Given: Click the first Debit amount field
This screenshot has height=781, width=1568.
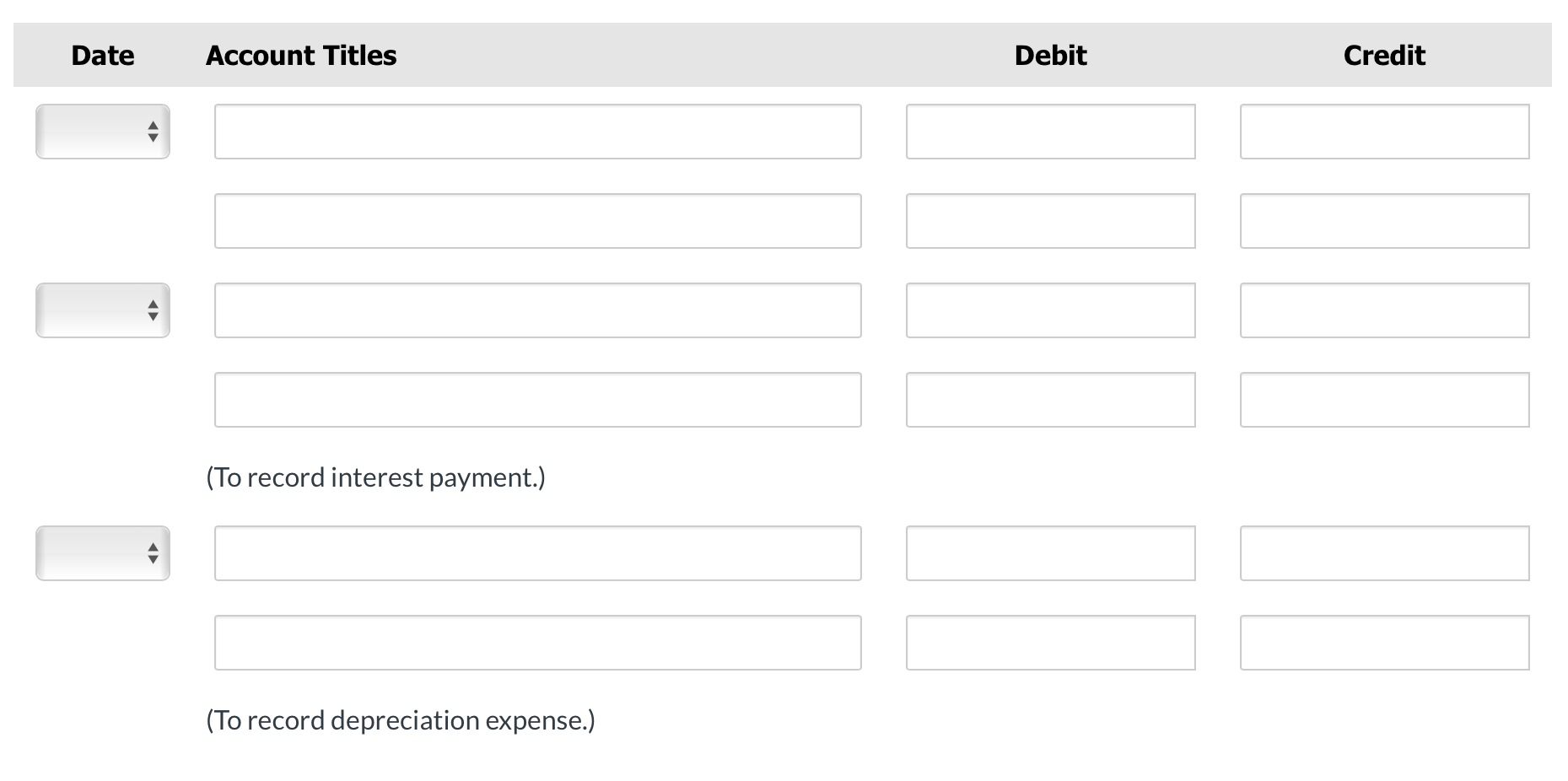Looking at the screenshot, I should [x=1050, y=131].
